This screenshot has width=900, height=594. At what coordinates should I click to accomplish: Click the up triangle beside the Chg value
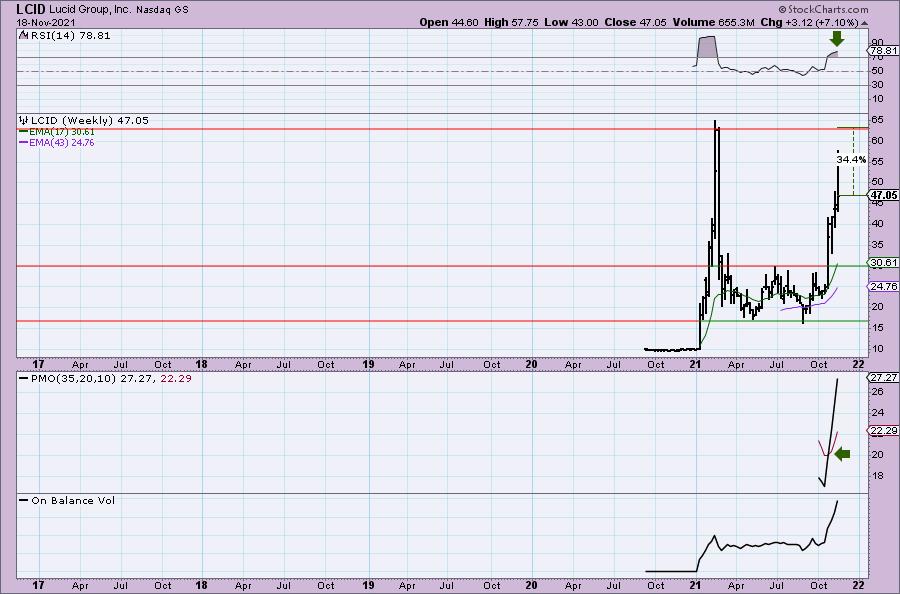864,23
